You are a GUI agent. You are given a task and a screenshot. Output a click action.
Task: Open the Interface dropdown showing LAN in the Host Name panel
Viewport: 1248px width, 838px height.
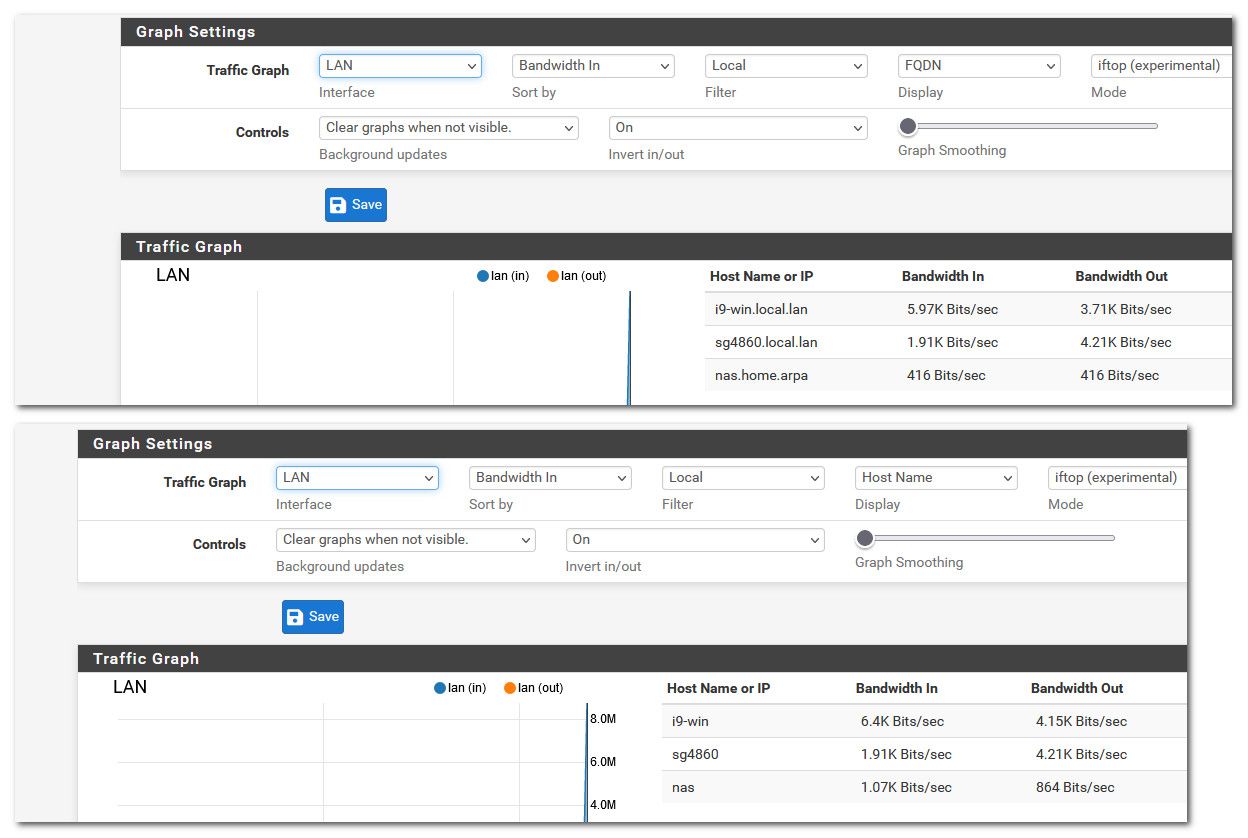[x=357, y=478]
